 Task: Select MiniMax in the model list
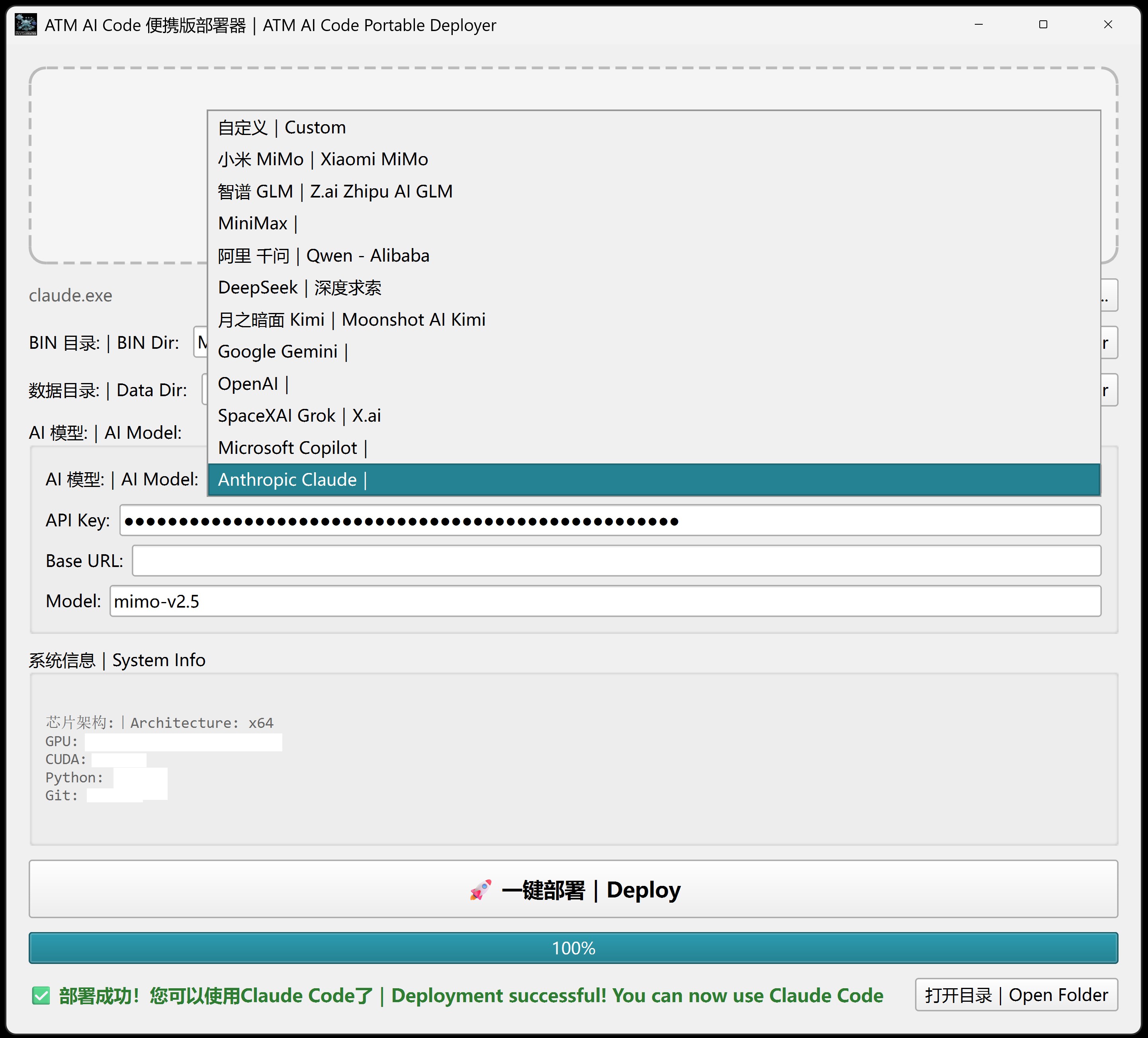[x=654, y=223]
